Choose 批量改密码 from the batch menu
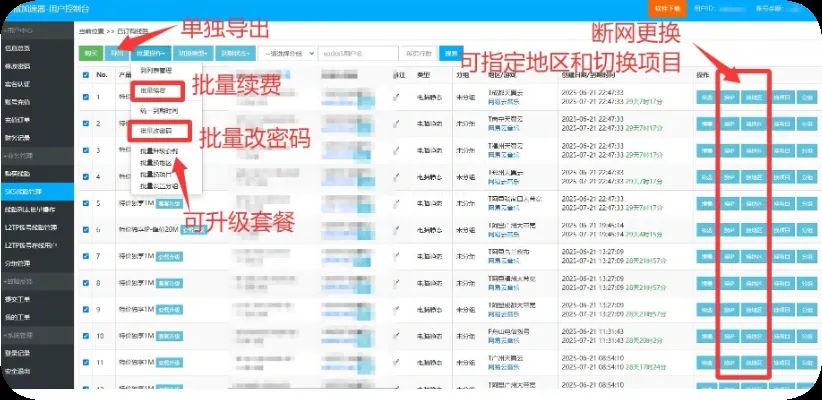822x400 pixels. 157,131
